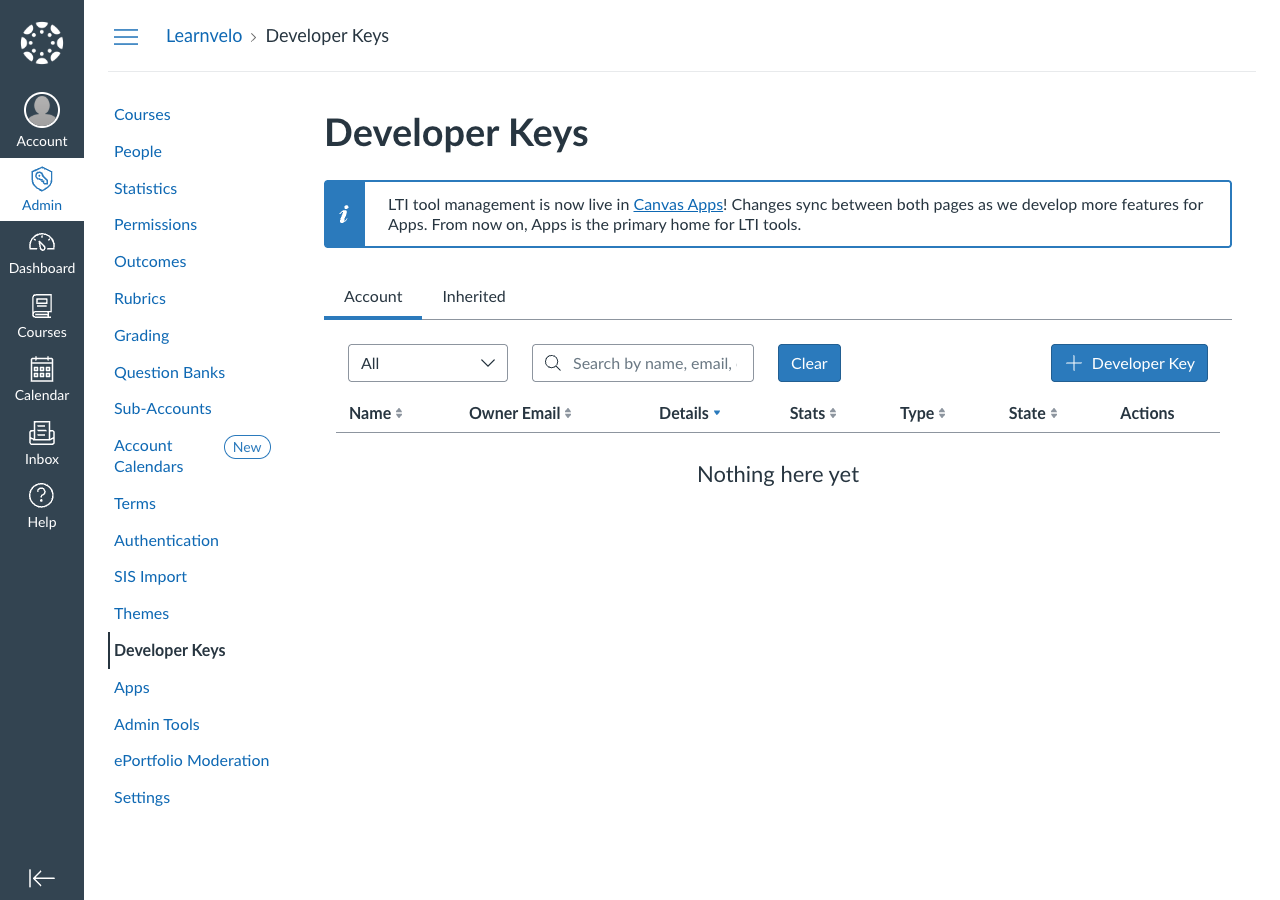Open the Canvas Apps link
The image size is (1280, 900).
tap(678, 204)
